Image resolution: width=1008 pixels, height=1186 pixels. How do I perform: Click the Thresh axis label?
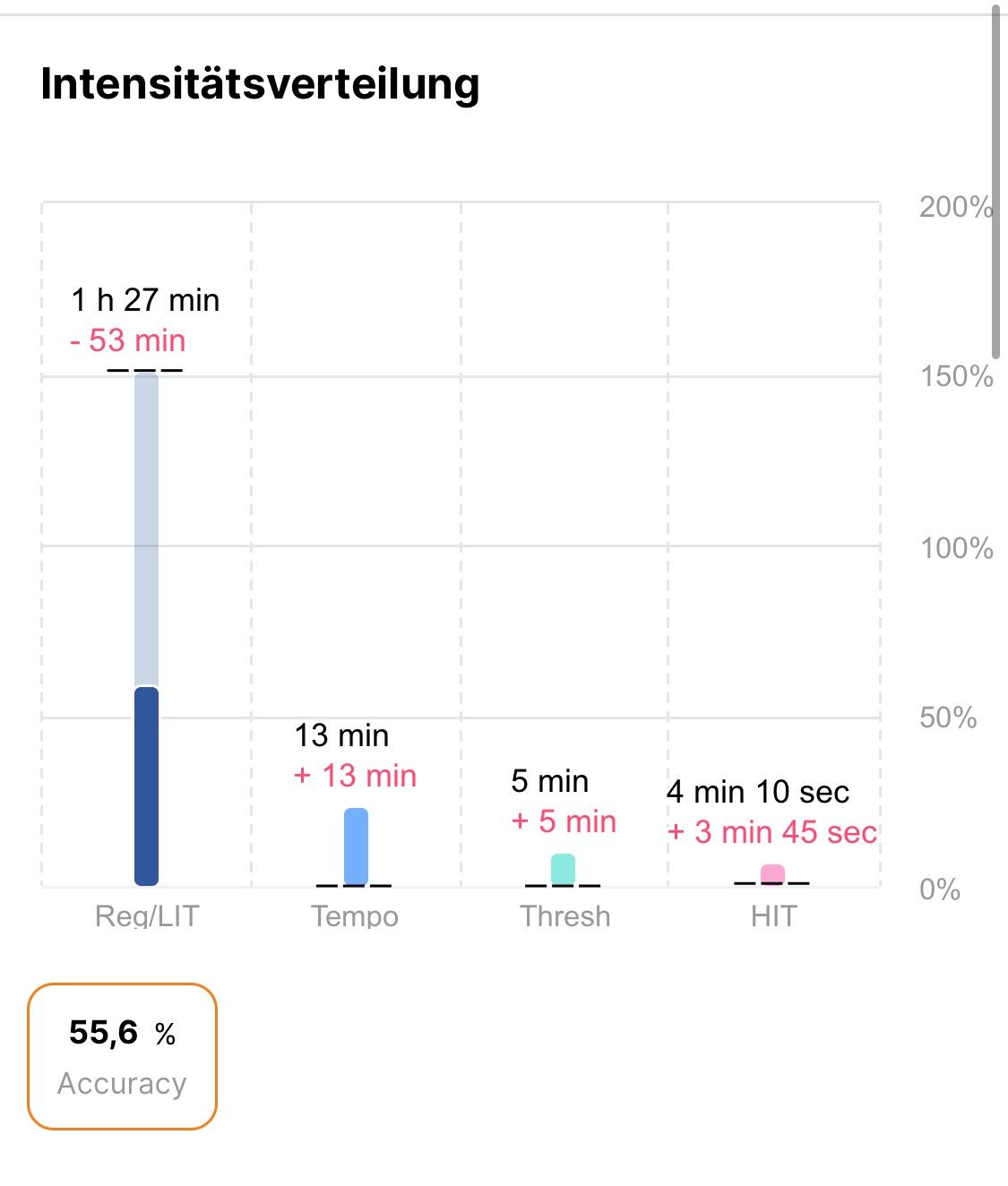(565, 916)
